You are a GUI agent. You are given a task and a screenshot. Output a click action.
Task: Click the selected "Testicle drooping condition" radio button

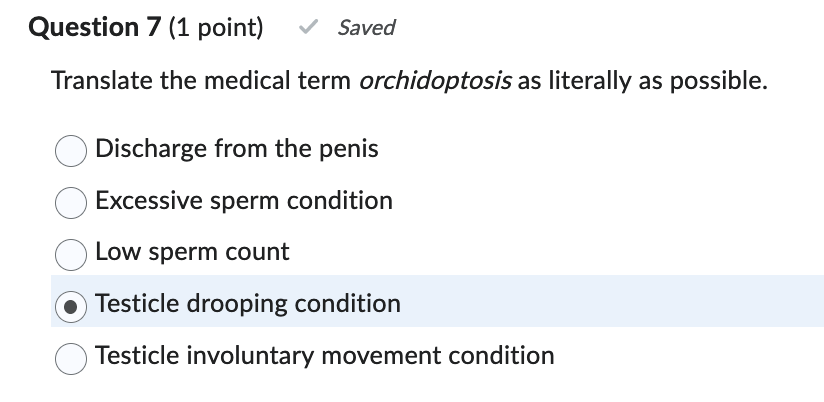[70, 304]
